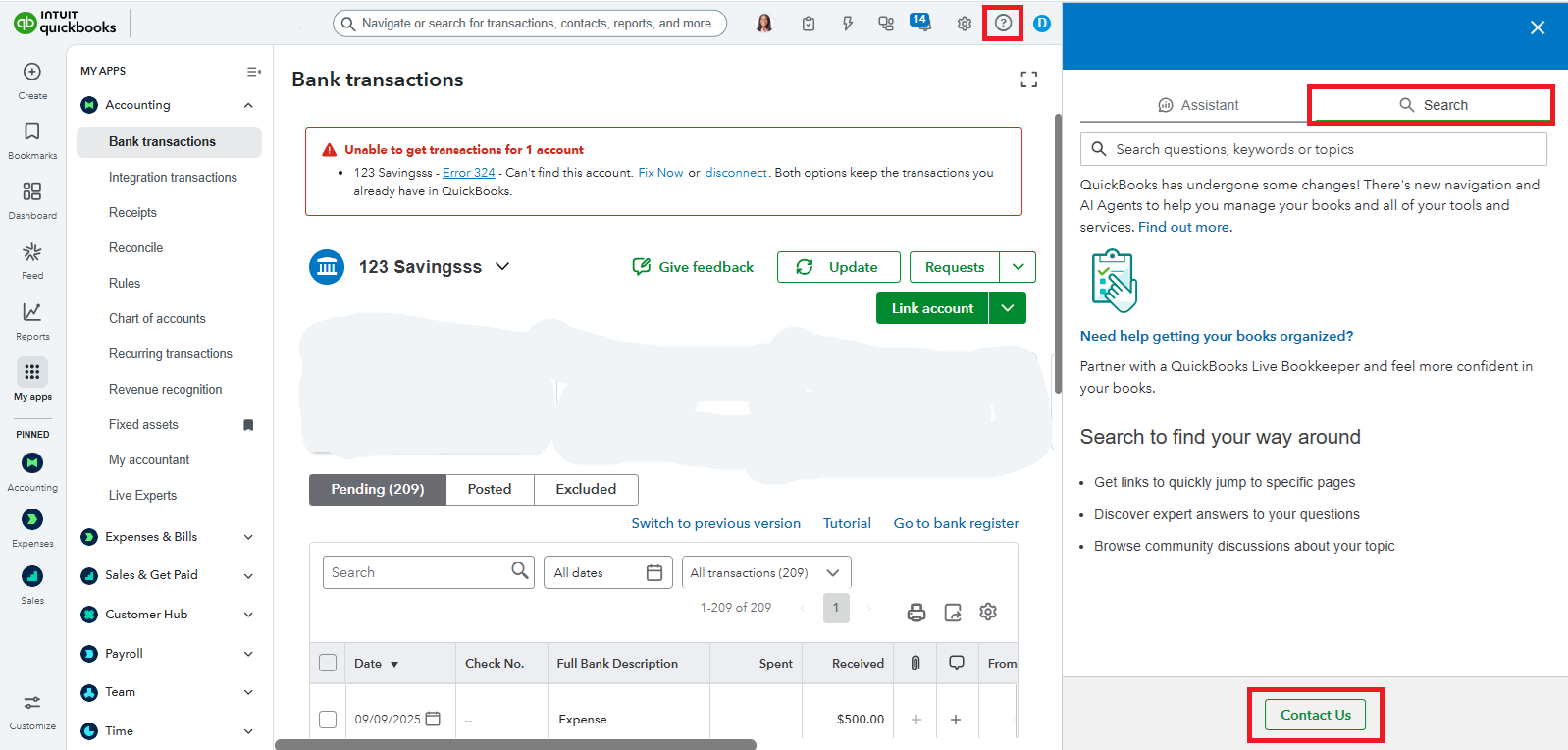Open the Create plus icon
Viewport: 1568px width, 750px height.
[x=32, y=72]
